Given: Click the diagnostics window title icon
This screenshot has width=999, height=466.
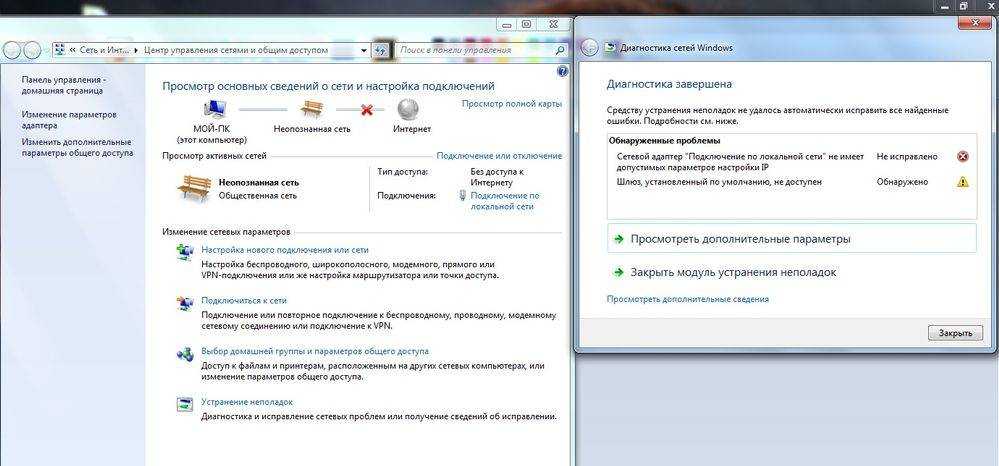Looking at the screenshot, I should 610,48.
